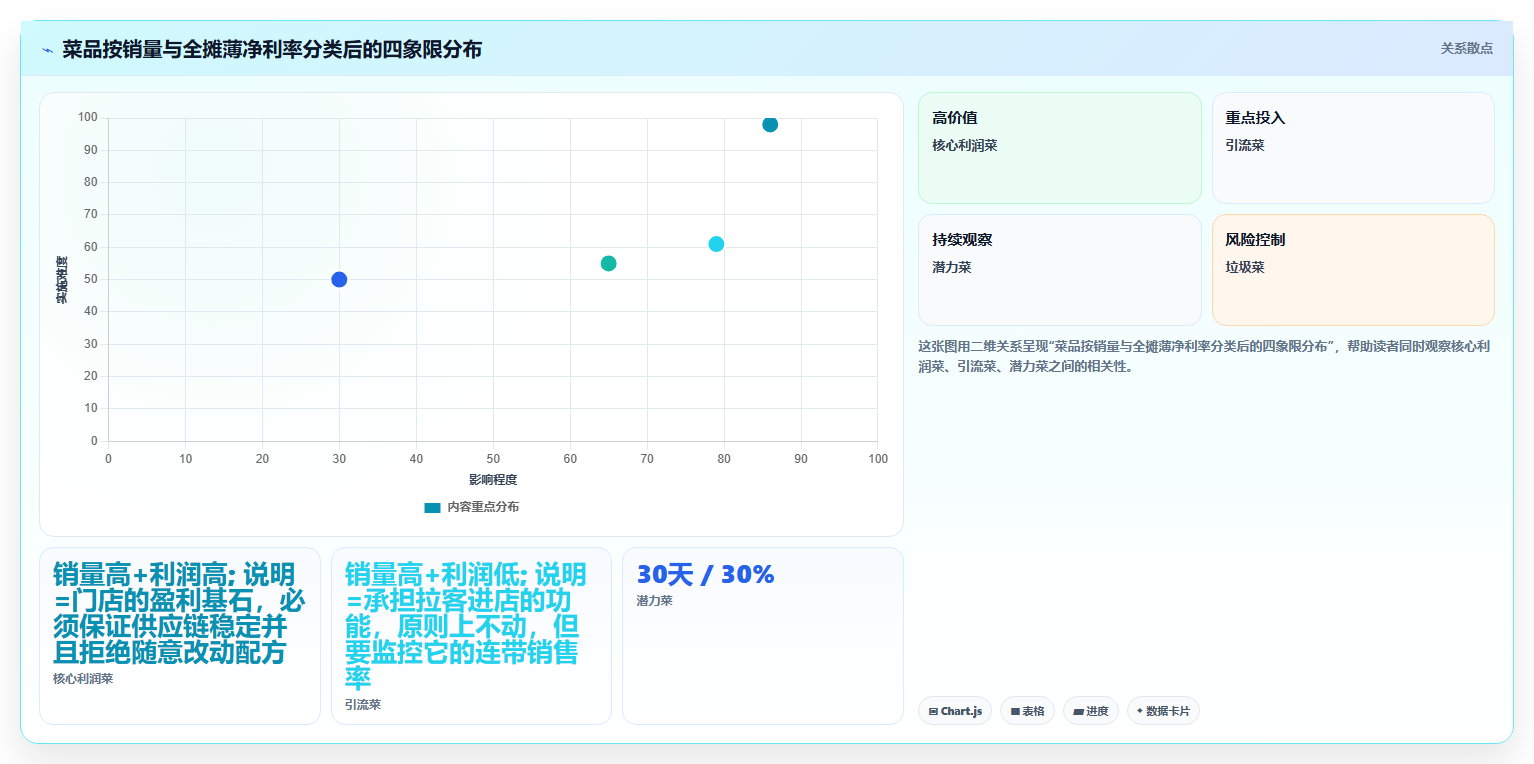Click the 引流菜 label under second stat card
The image size is (1534, 764).
click(363, 705)
